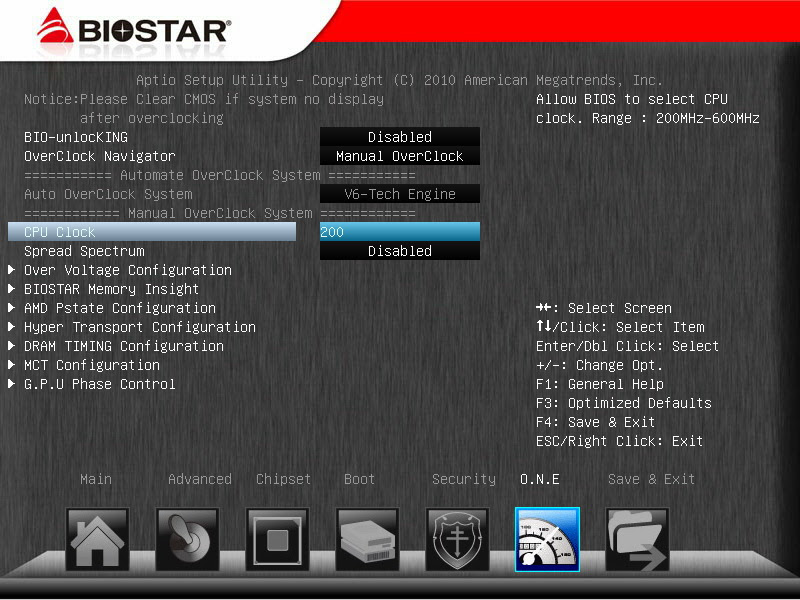The height and width of the screenshot is (600, 800).
Task: Expand DRAM TIMING Configuration arrow
Action: [x=11, y=345]
